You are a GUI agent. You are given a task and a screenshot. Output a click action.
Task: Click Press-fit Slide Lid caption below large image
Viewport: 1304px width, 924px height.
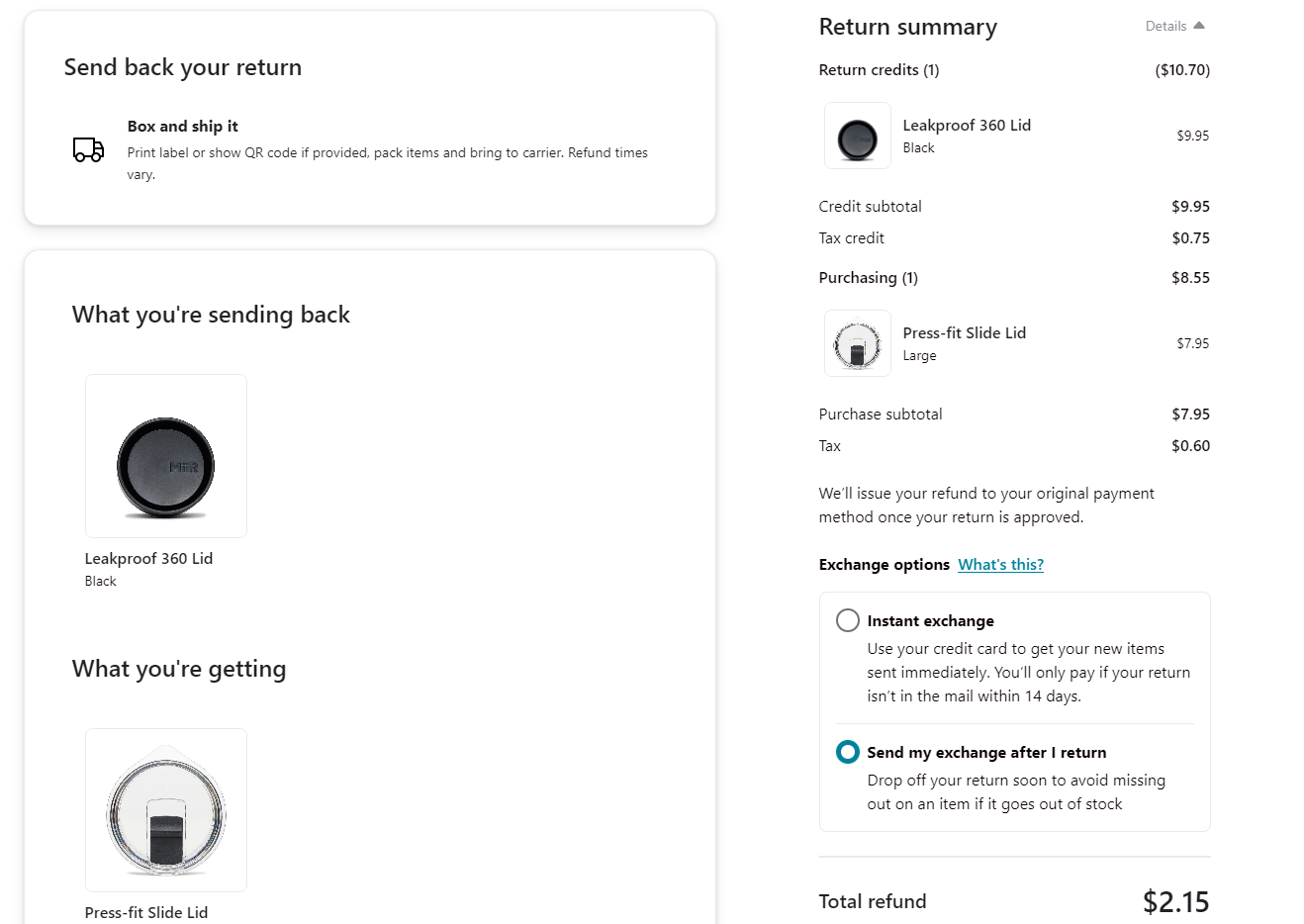click(x=146, y=912)
